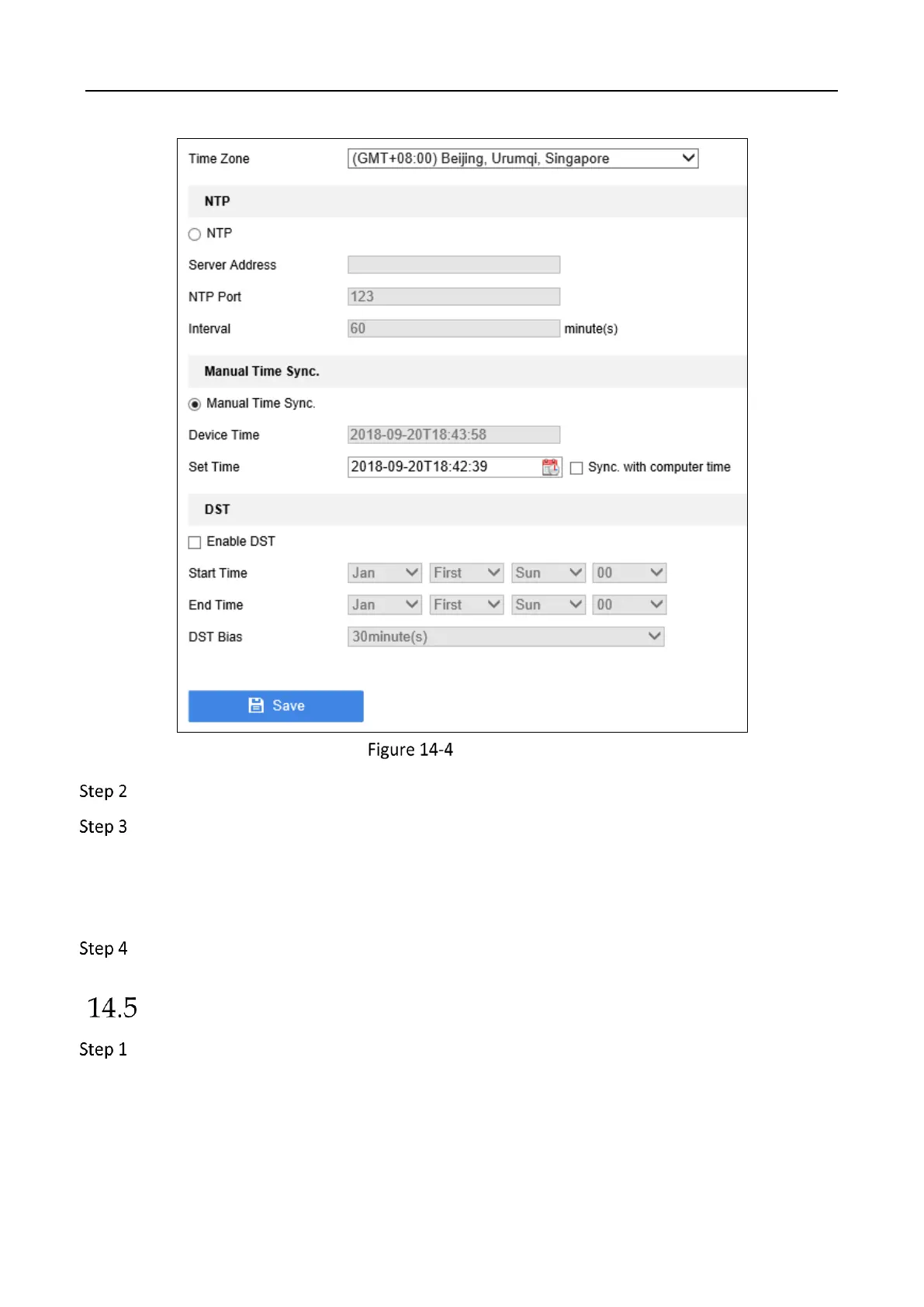Check the Enable DST checkbox

[x=195, y=543]
